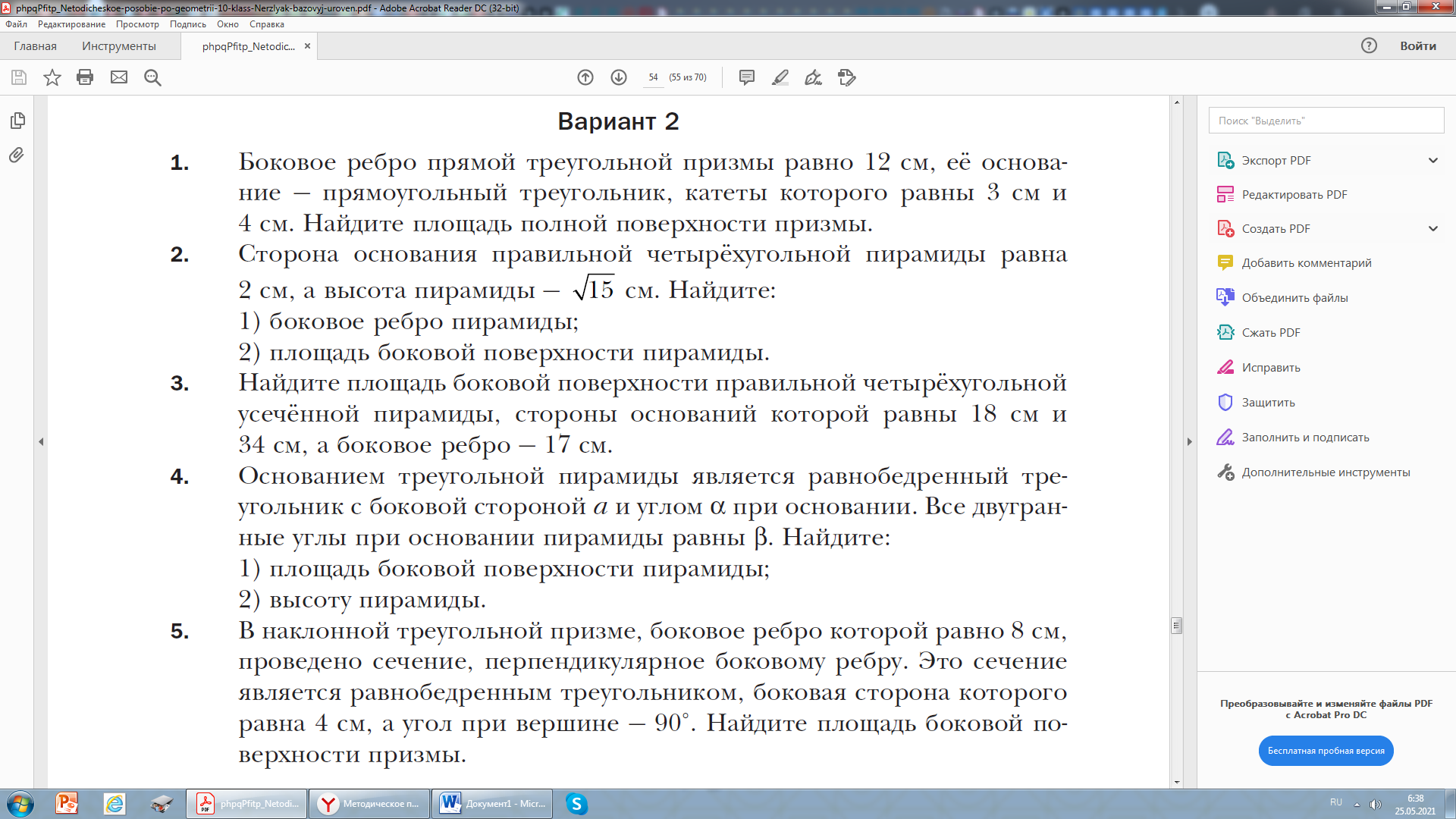Open the Windows Start button

pyautogui.click(x=20, y=804)
